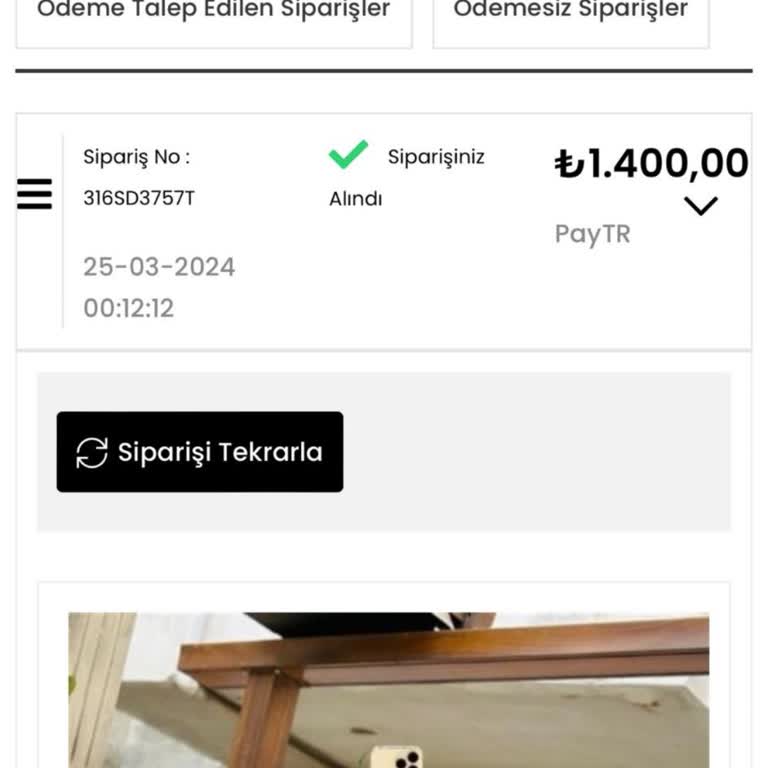
Task: Click the order total 1.400,00 amount
Action: (x=667, y=164)
